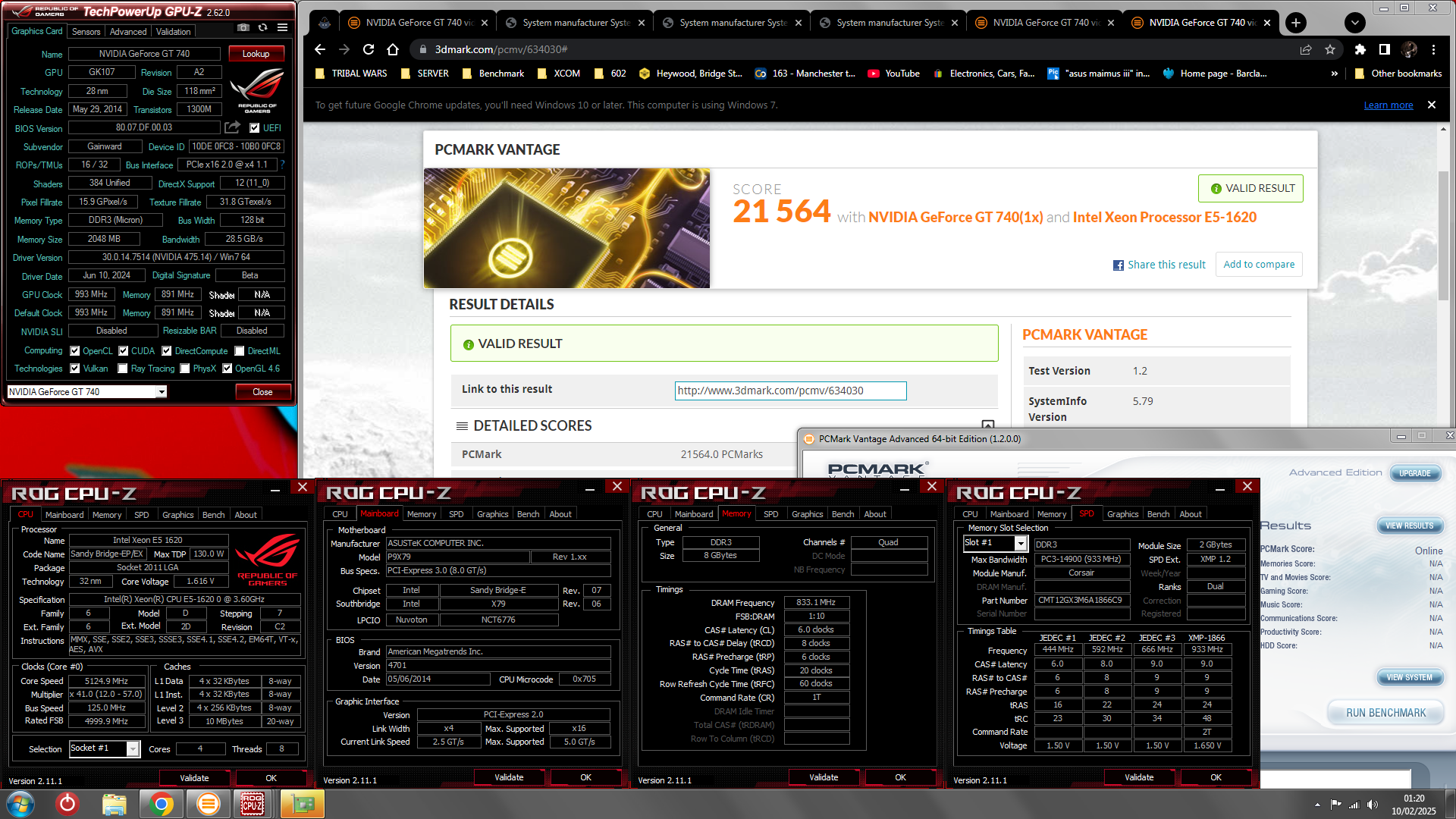Click the ROG CPU-Z taskbar icon
Screen dimensions: 1456x819
click(253, 804)
